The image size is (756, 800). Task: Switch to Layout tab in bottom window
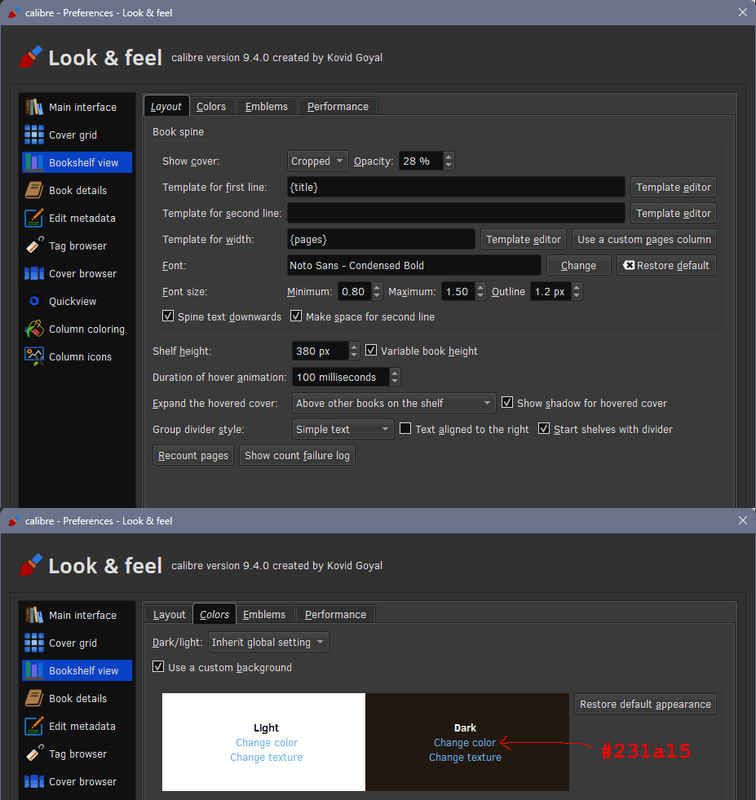pos(169,615)
